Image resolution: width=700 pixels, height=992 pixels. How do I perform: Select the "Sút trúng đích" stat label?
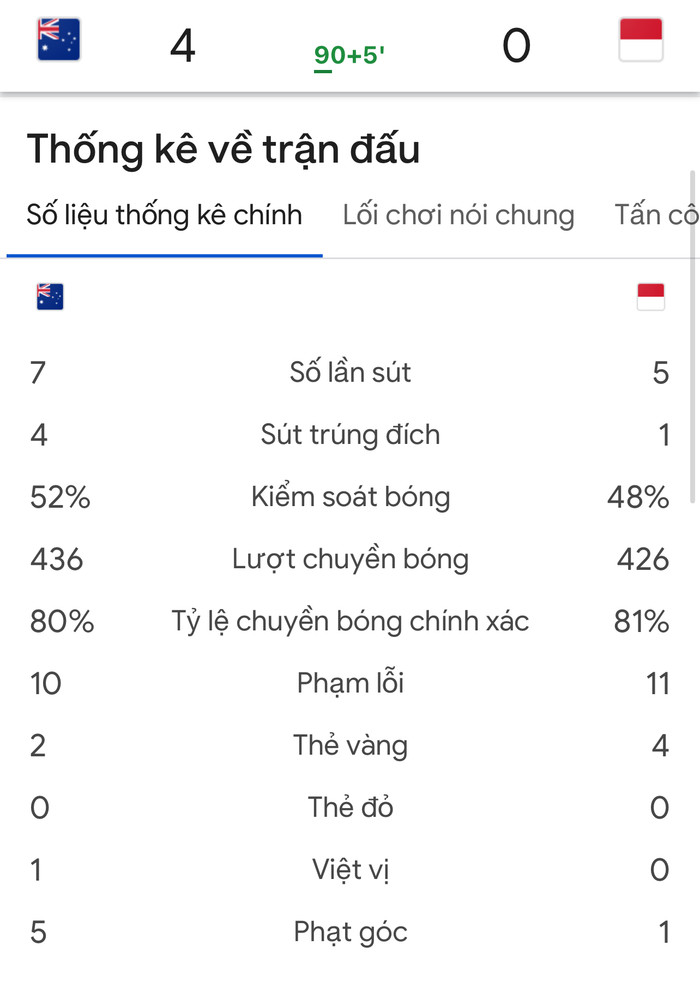350,434
